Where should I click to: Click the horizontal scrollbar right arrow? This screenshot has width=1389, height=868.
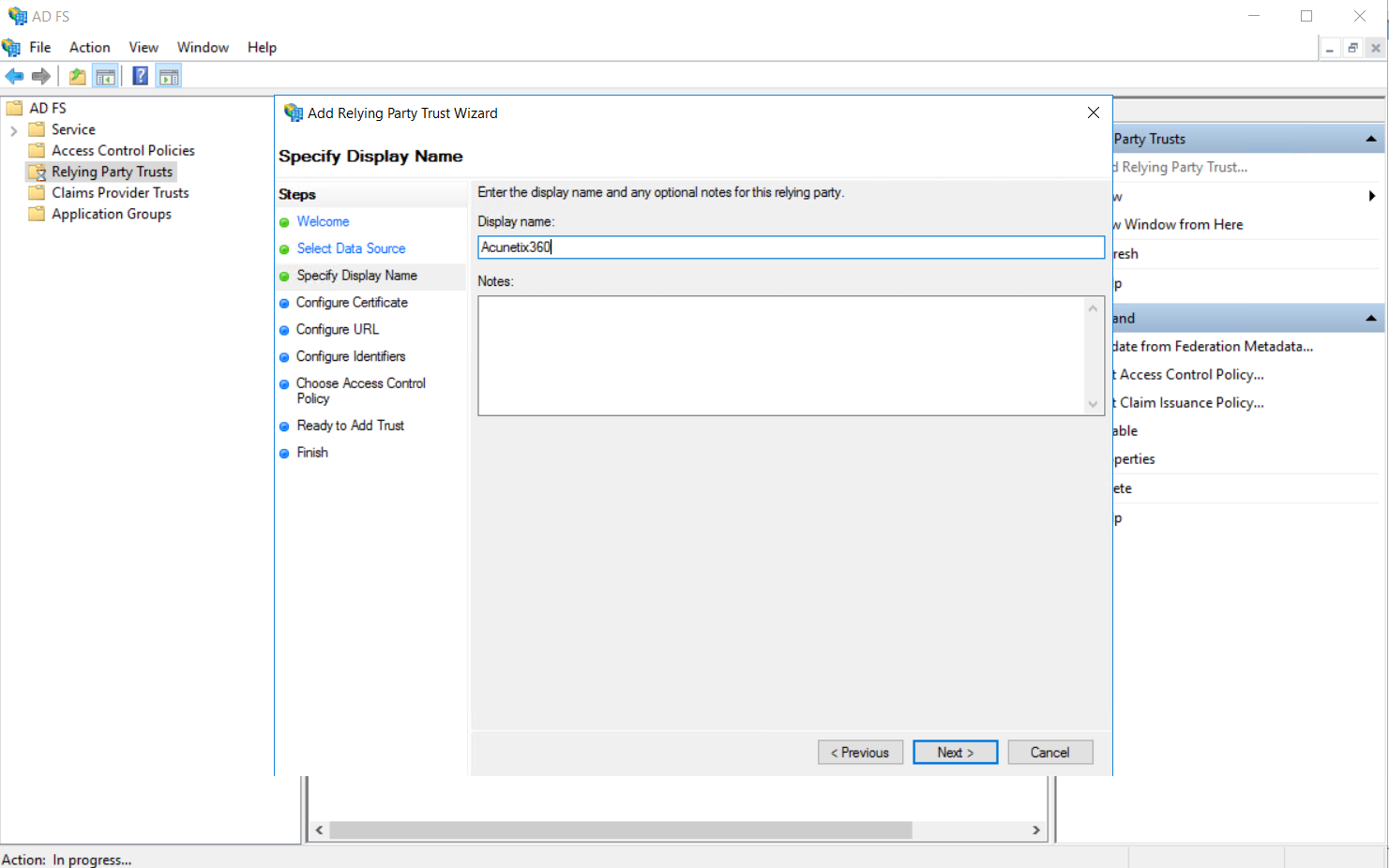click(x=1035, y=831)
